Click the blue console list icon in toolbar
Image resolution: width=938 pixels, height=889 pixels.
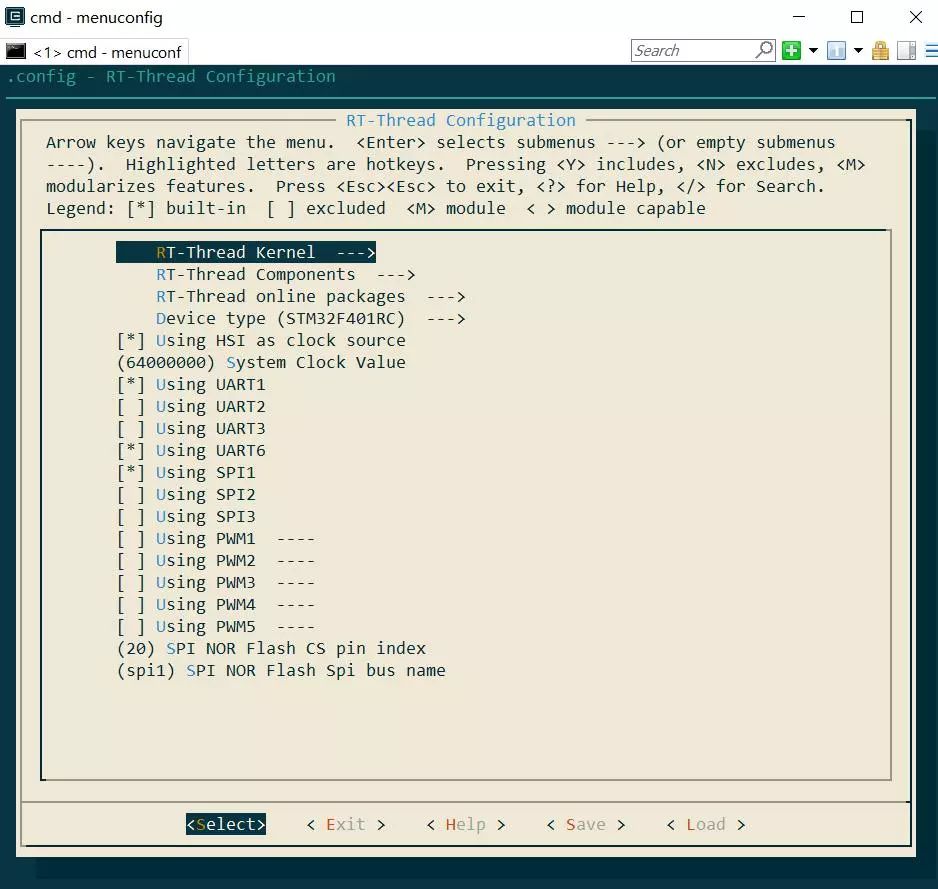pyautogui.click(x=836, y=51)
